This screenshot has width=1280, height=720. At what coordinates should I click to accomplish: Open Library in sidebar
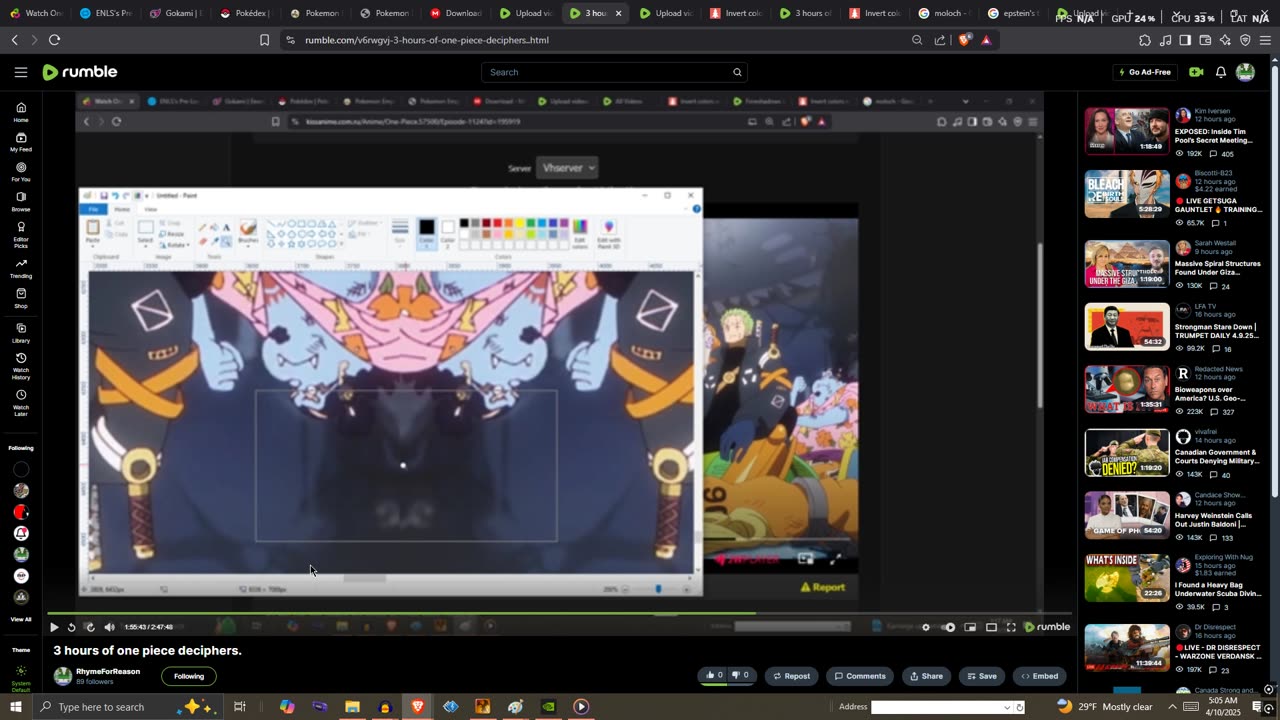[x=21, y=333]
